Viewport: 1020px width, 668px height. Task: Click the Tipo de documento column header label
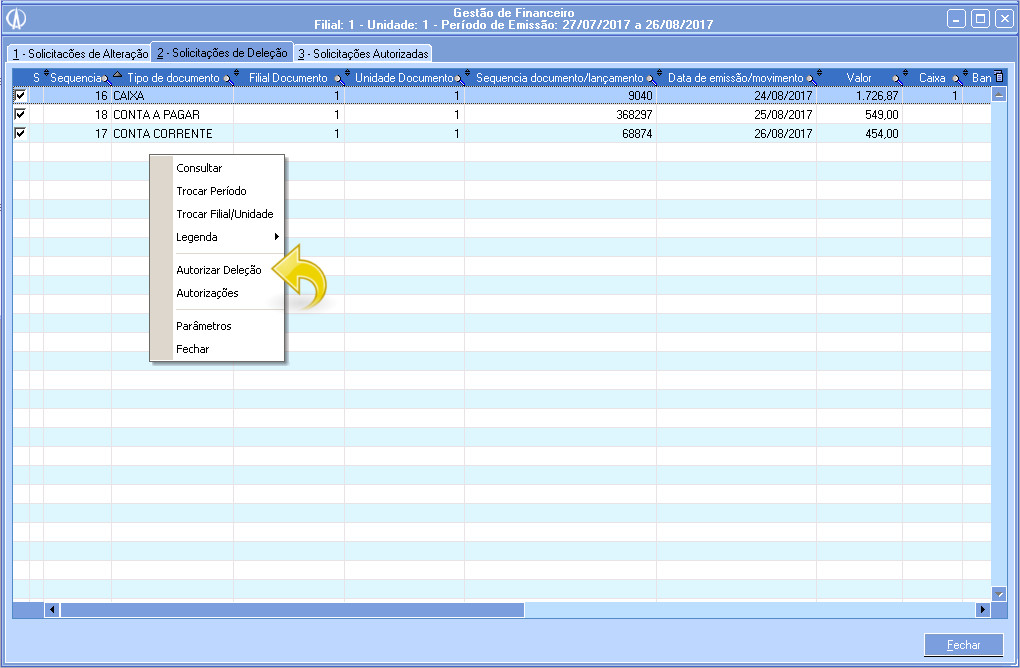[x=174, y=78]
